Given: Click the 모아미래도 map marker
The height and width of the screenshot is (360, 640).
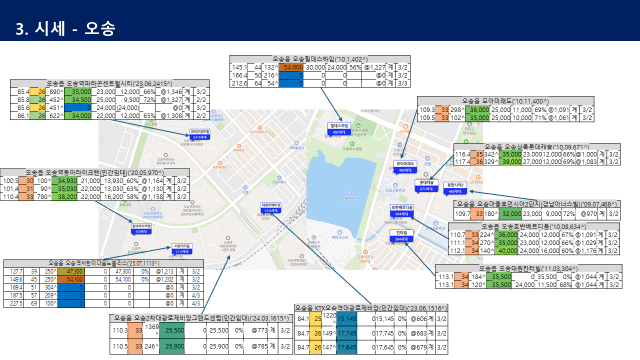Looking at the screenshot, I should (x=405, y=167).
